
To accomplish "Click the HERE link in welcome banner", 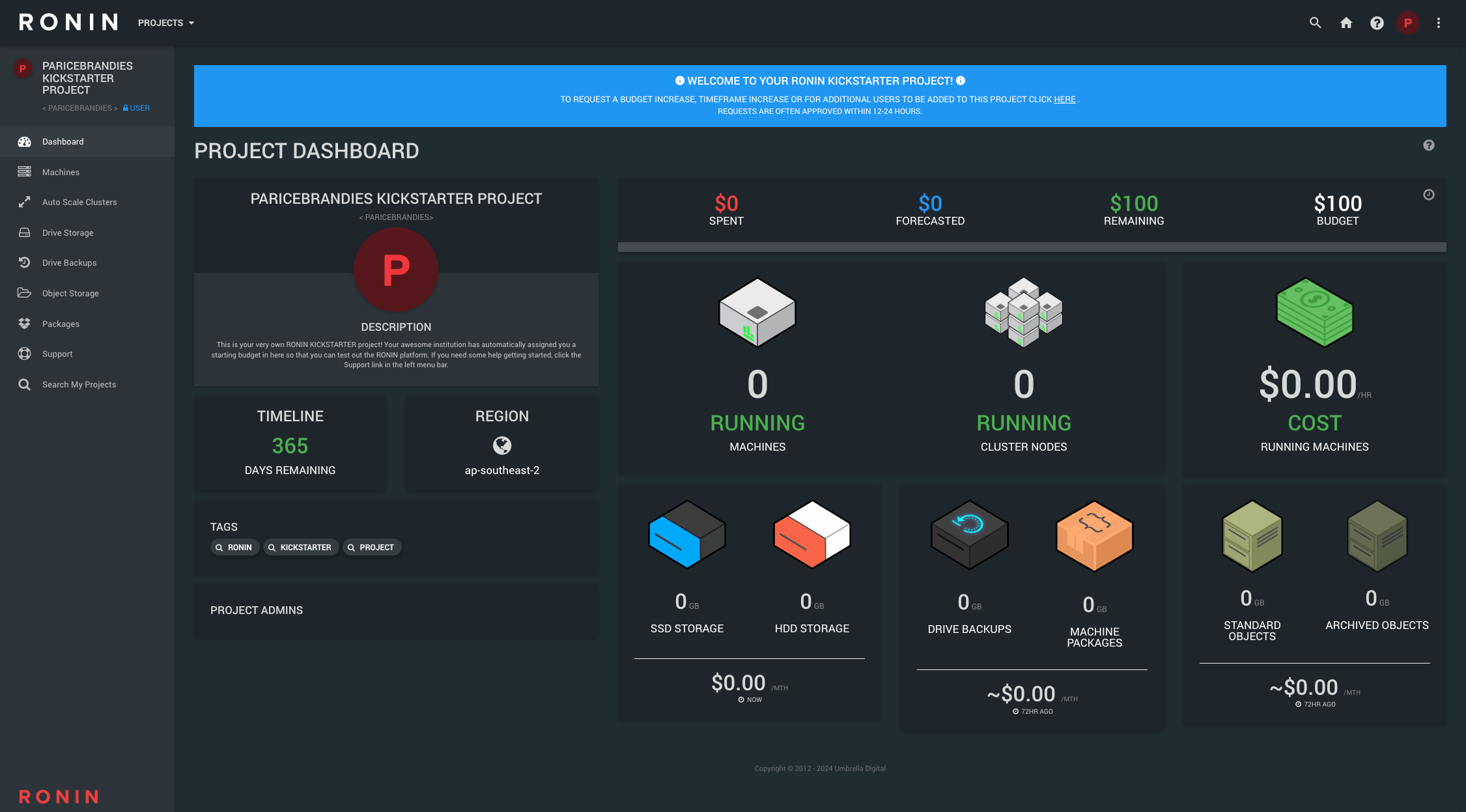I will click(1064, 100).
